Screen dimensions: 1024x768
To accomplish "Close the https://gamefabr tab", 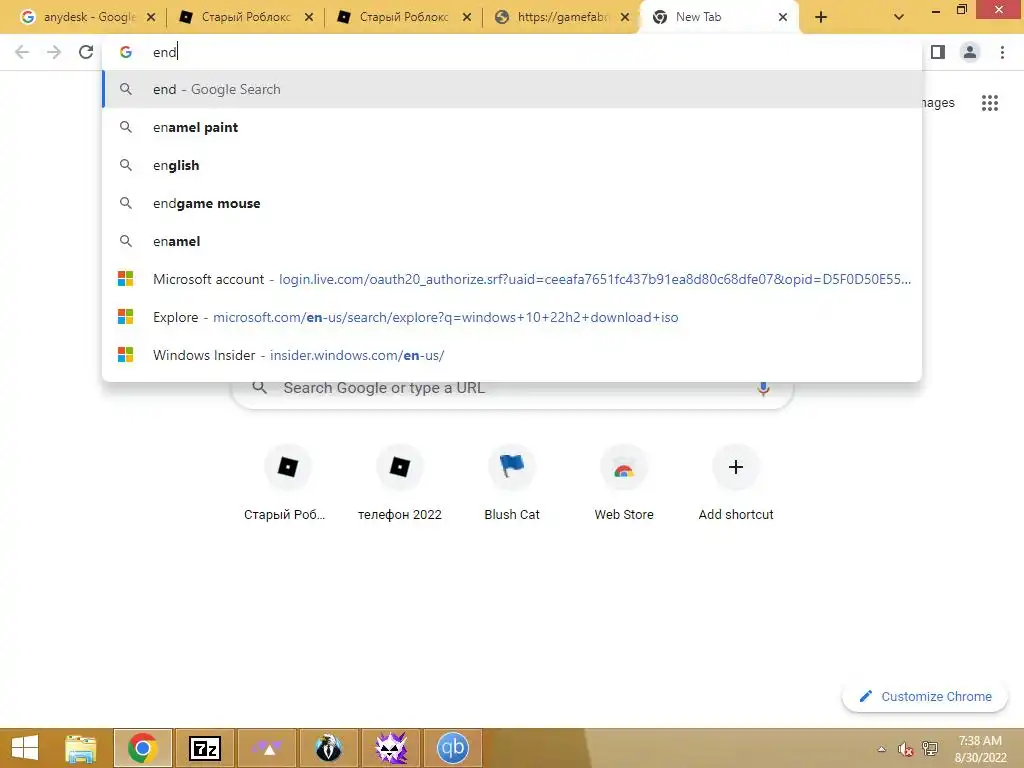I will tap(625, 17).
